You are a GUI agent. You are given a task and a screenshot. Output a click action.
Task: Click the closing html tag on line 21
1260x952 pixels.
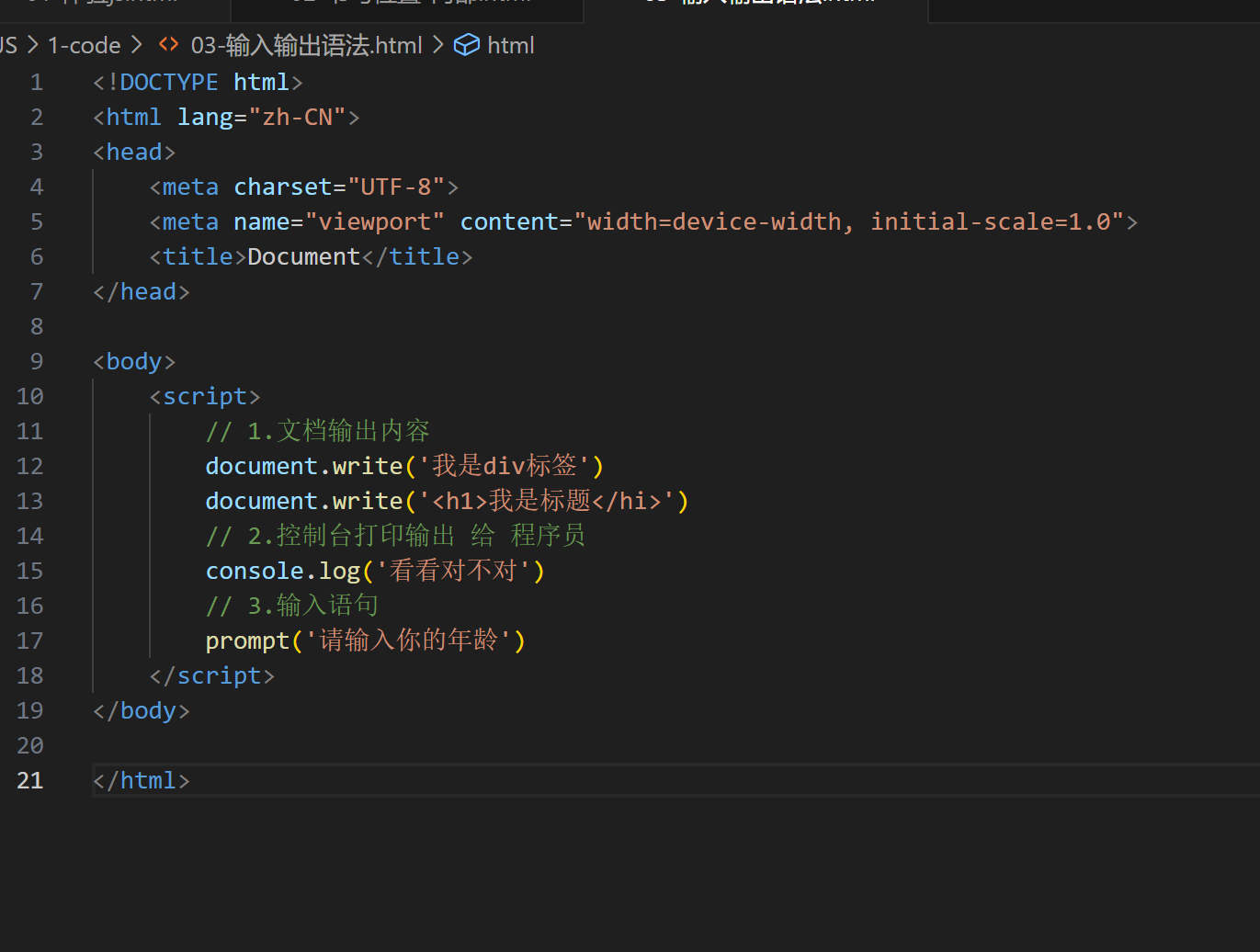(x=142, y=781)
